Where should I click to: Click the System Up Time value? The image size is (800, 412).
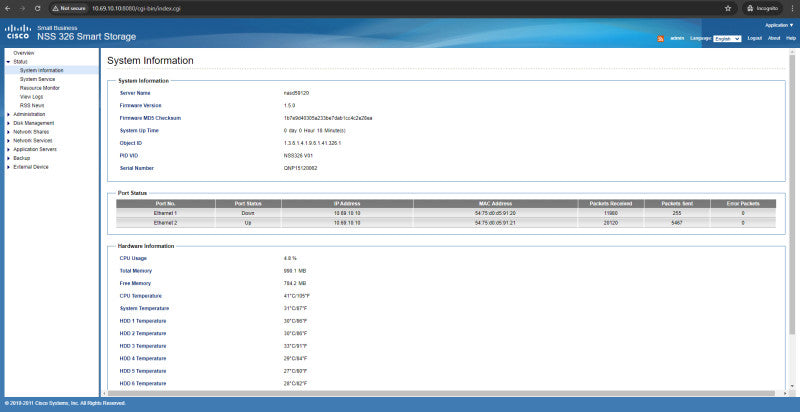[314, 131]
